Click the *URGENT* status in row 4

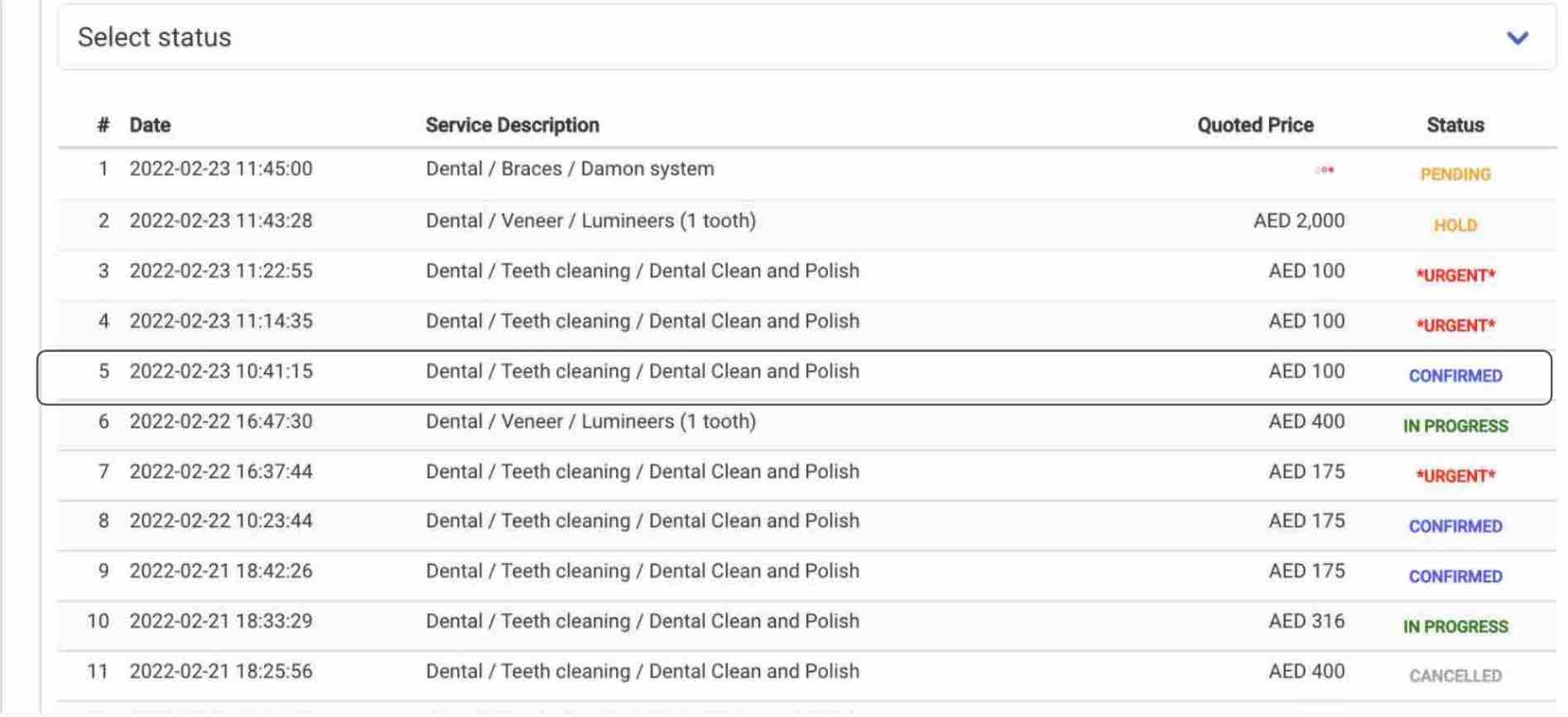1455,325
